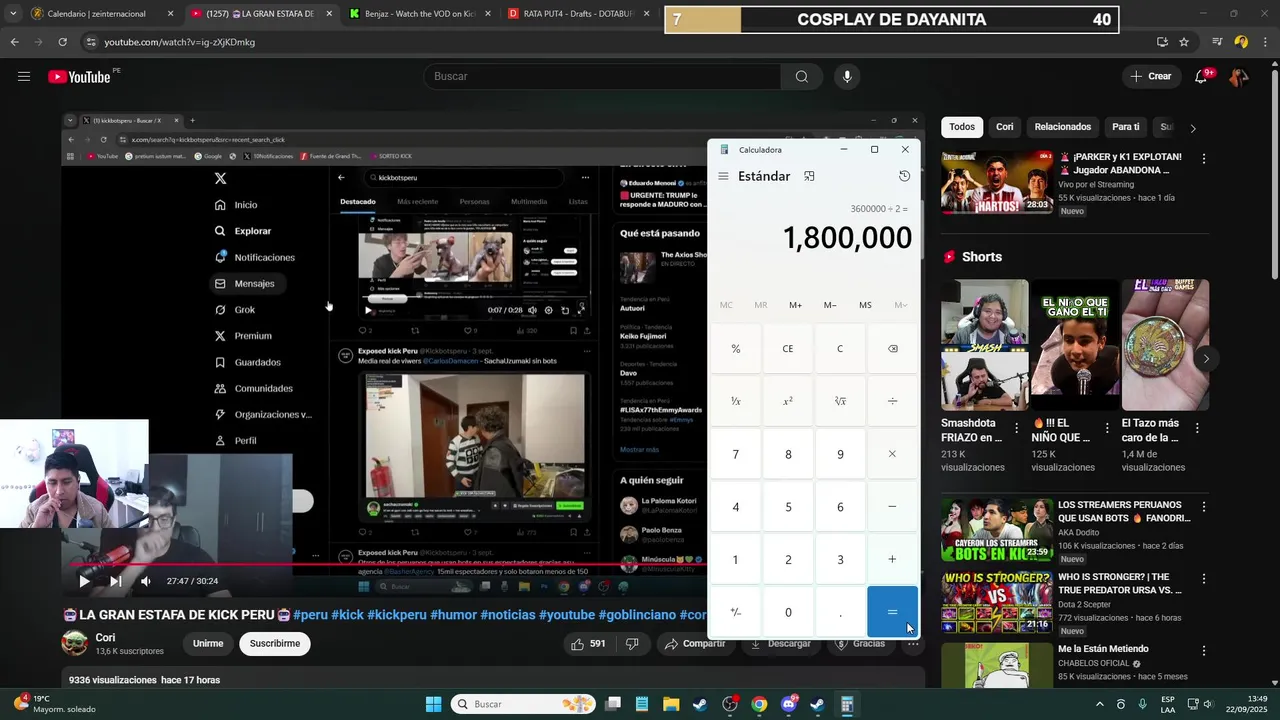Show next Shorts with the right arrow
Image resolution: width=1280 pixels, height=720 pixels.
[1206, 358]
